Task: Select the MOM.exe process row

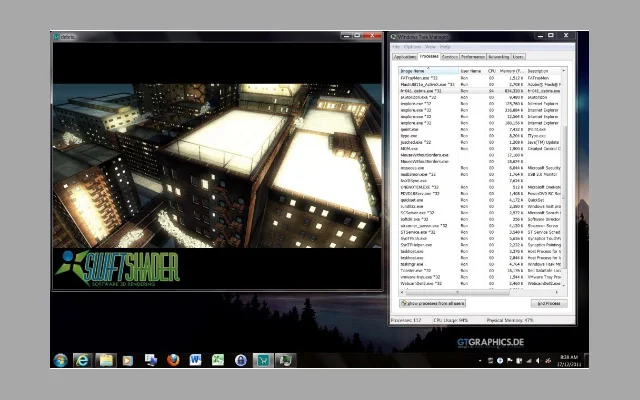Action: tap(480, 149)
